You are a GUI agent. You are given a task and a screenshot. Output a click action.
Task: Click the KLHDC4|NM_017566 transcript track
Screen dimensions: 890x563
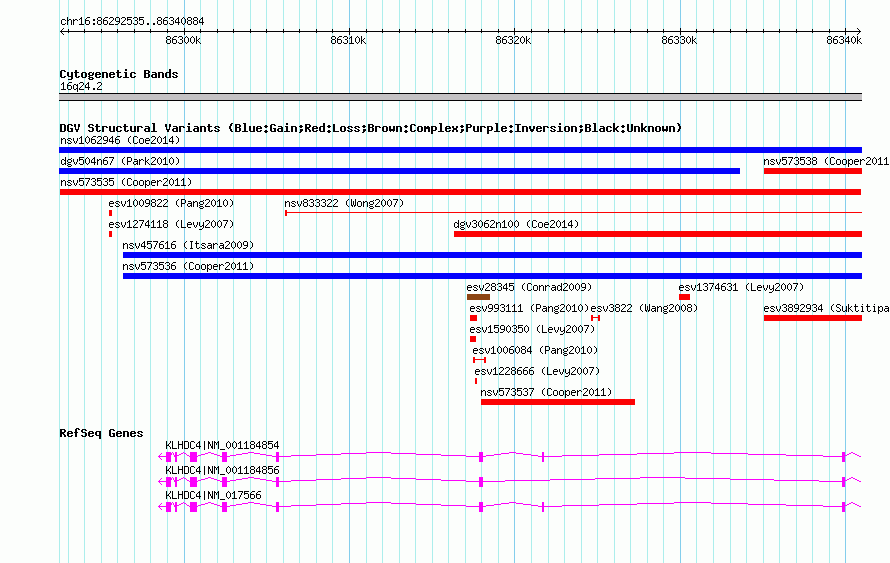point(510,506)
